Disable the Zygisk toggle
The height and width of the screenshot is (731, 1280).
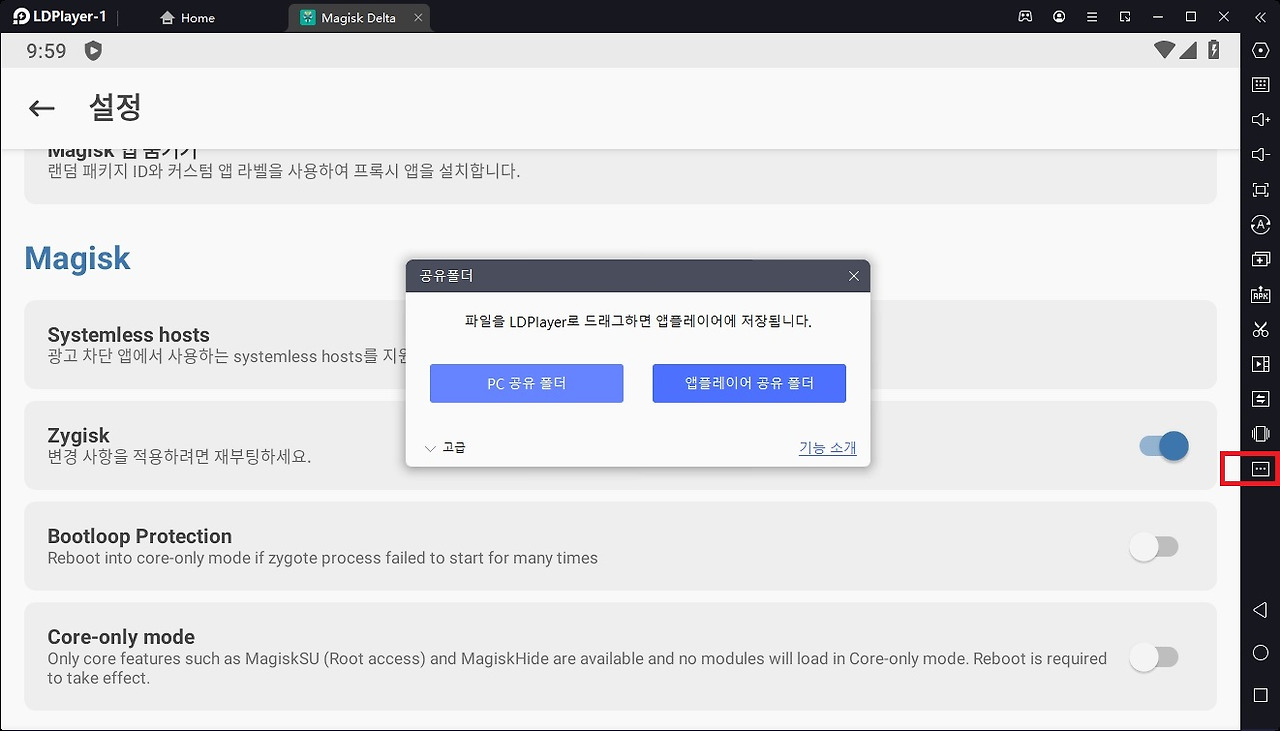(x=1163, y=446)
